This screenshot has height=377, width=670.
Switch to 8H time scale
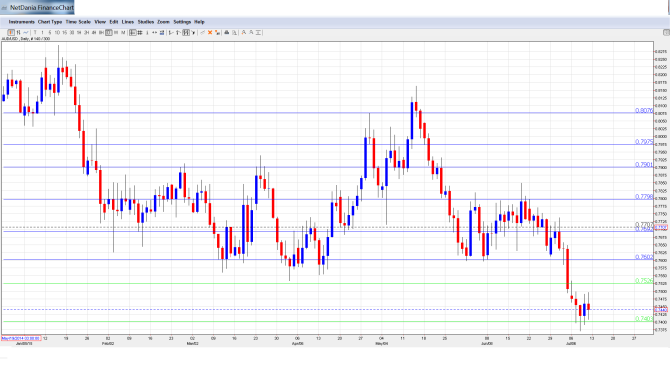pyautogui.click(x=101, y=32)
